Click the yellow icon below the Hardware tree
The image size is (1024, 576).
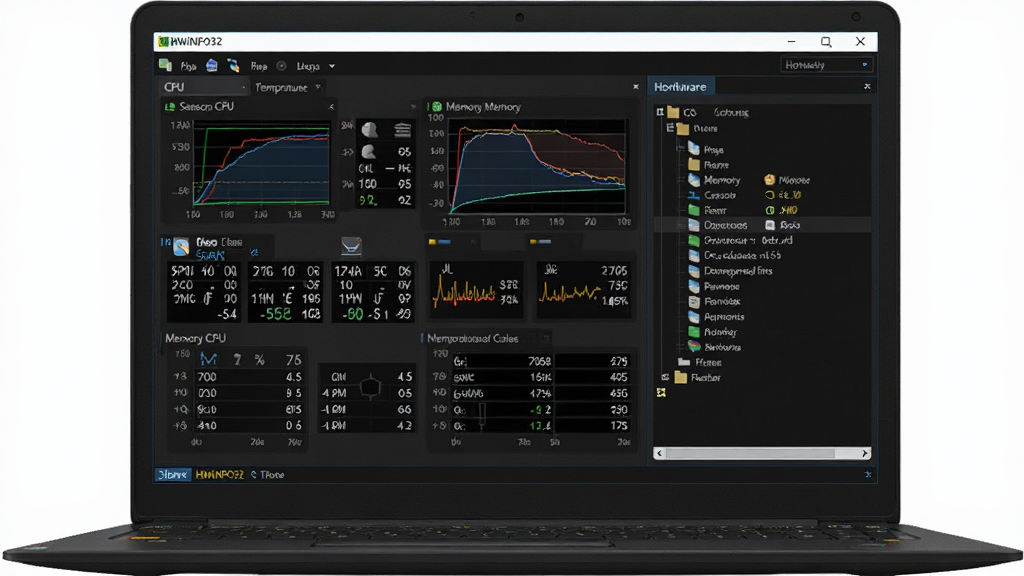click(x=661, y=392)
